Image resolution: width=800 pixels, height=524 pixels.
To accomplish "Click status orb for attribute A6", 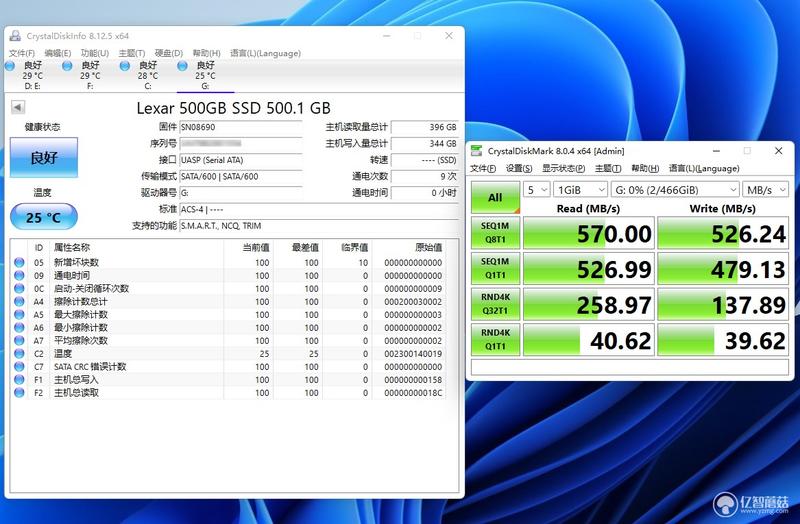I will [x=19, y=328].
